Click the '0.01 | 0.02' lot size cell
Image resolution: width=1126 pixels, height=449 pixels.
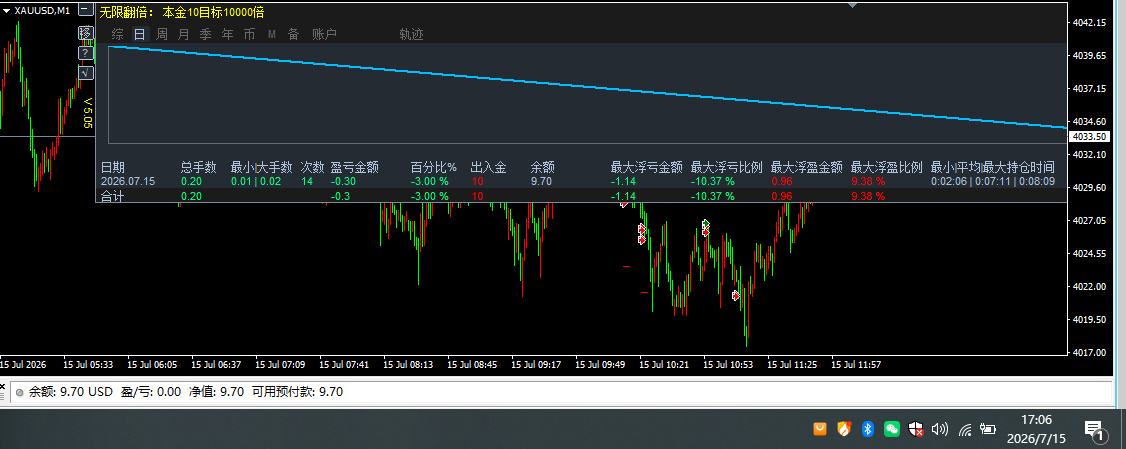pyautogui.click(x=256, y=181)
